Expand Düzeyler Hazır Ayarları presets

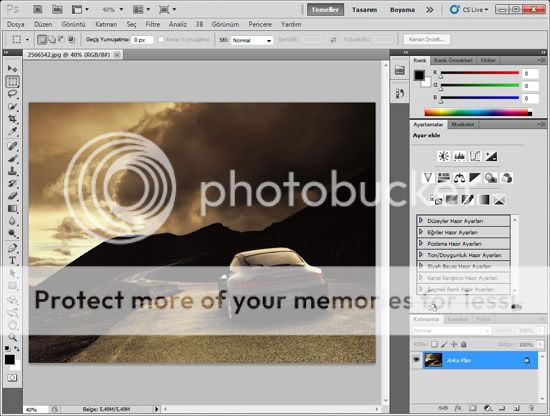point(463,221)
